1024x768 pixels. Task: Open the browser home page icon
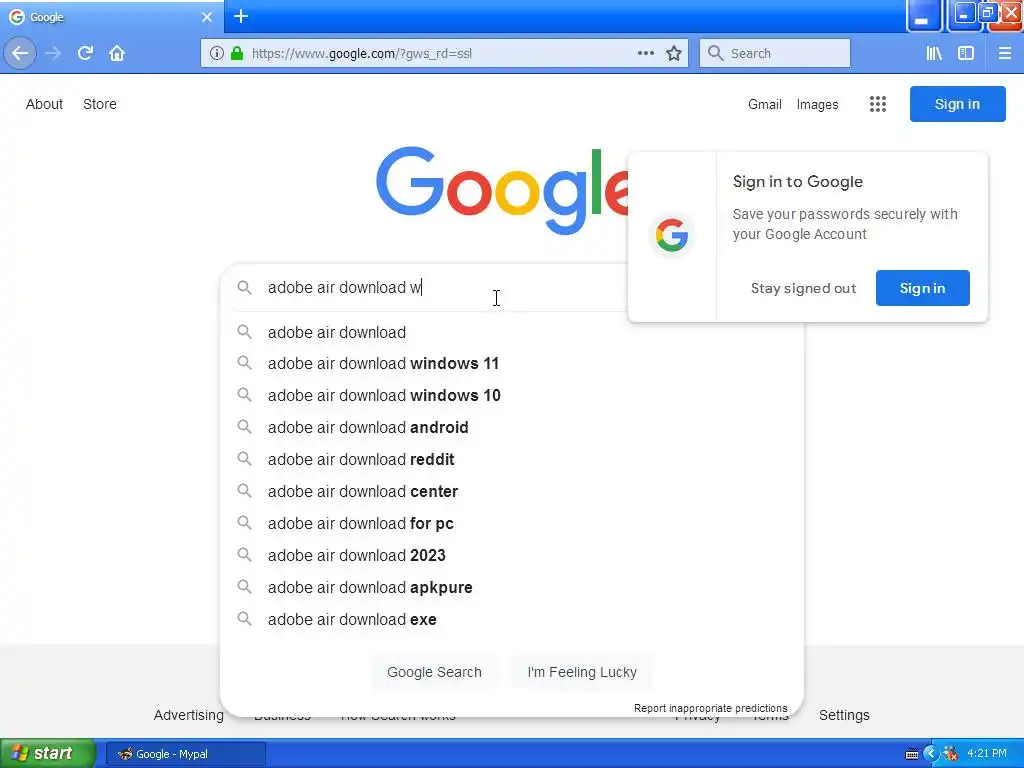tap(117, 54)
